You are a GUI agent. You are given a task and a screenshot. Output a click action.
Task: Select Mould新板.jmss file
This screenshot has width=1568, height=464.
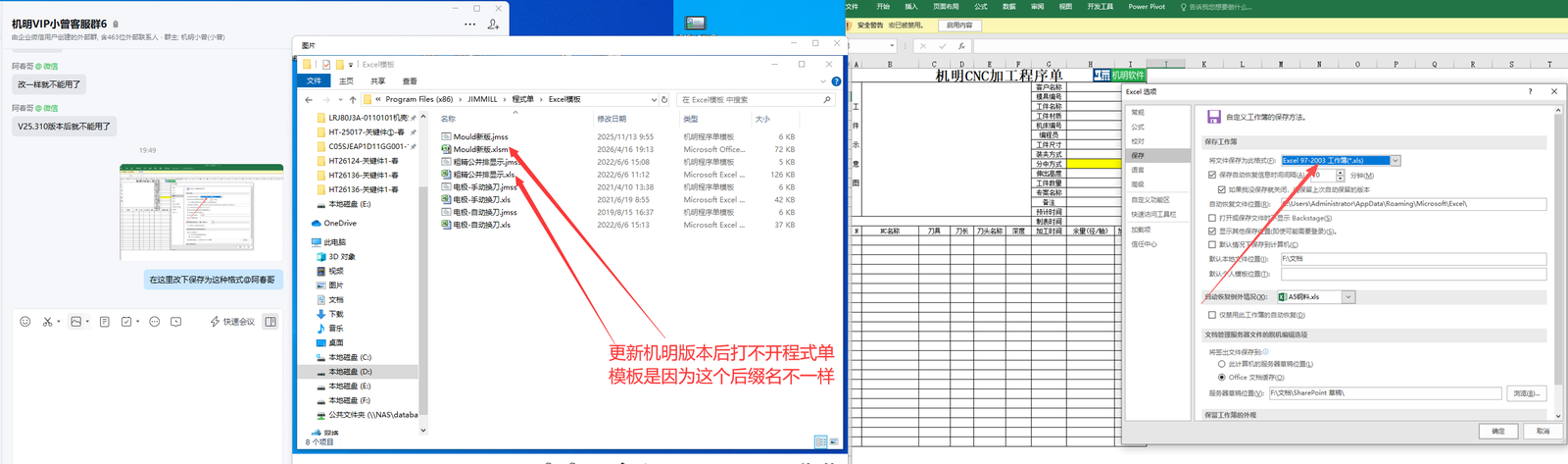pyautogui.click(x=480, y=136)
